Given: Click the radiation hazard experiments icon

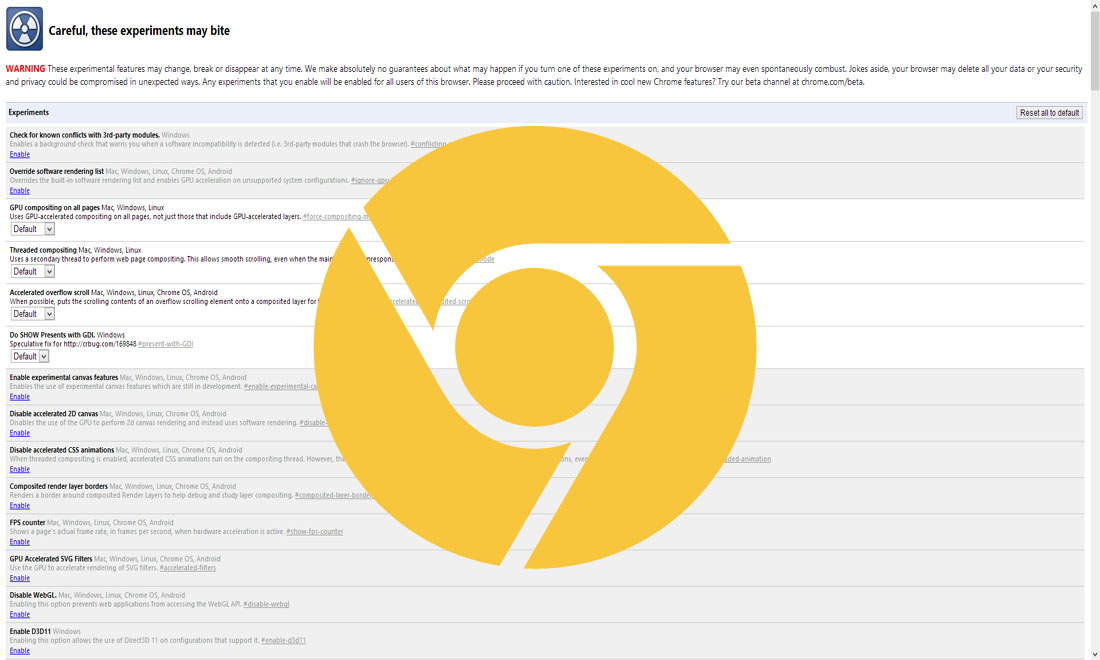Looking at the screenshot, I should pos(25,29).
